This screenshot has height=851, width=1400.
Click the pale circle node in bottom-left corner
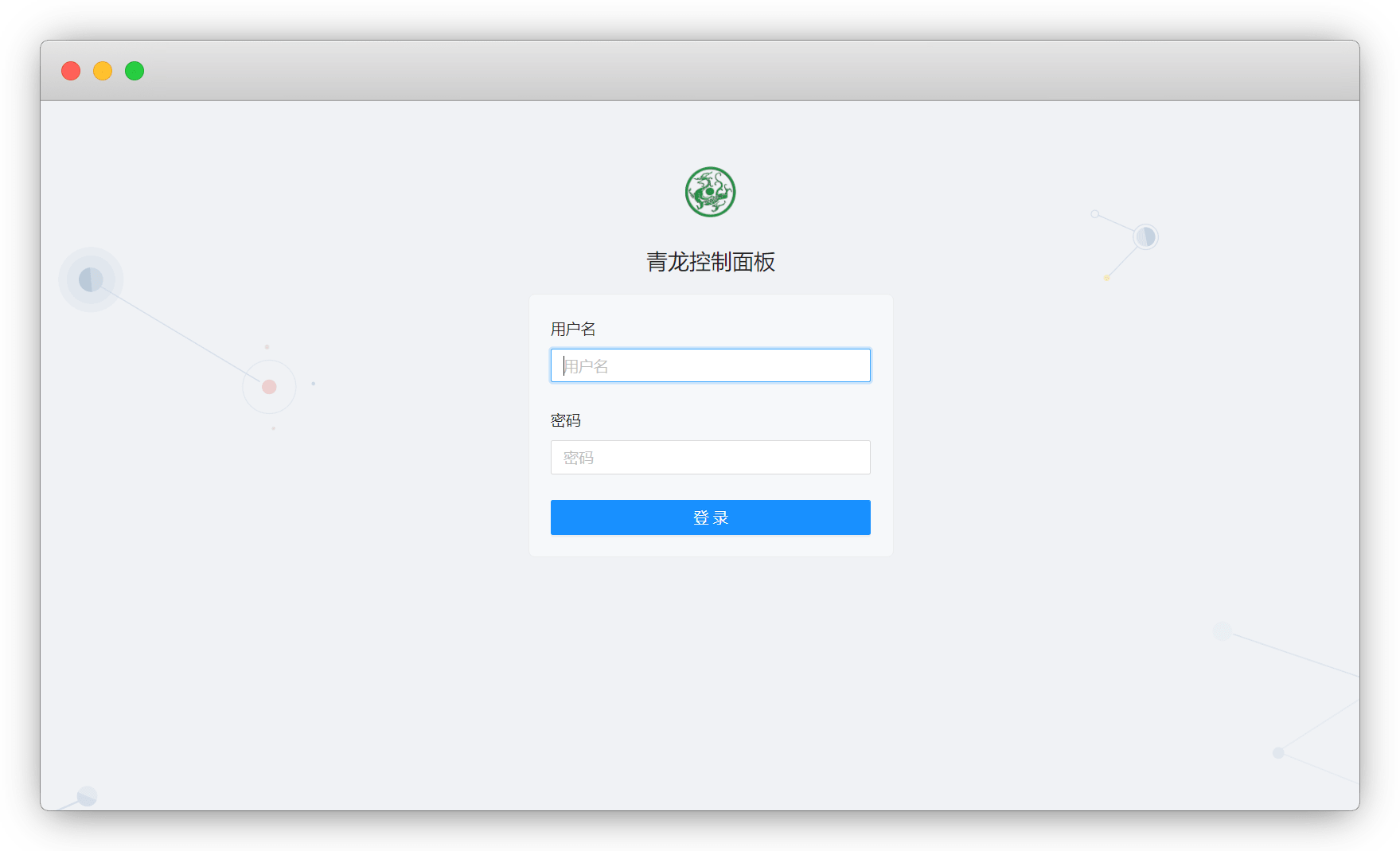87,796
